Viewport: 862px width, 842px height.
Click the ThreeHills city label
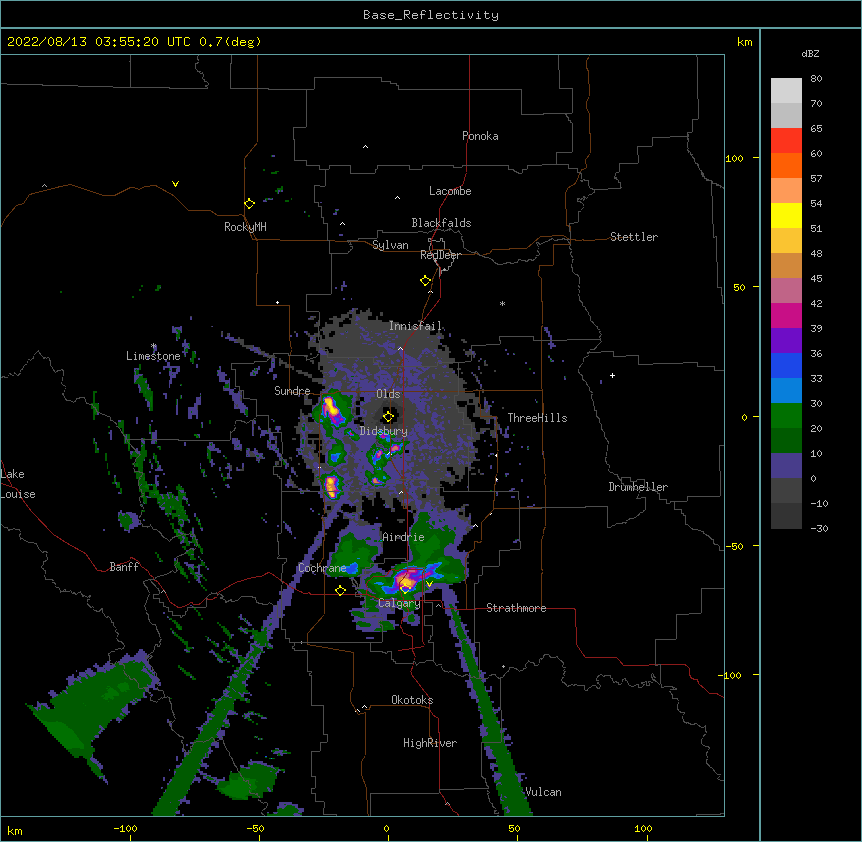tap(537, 418)
